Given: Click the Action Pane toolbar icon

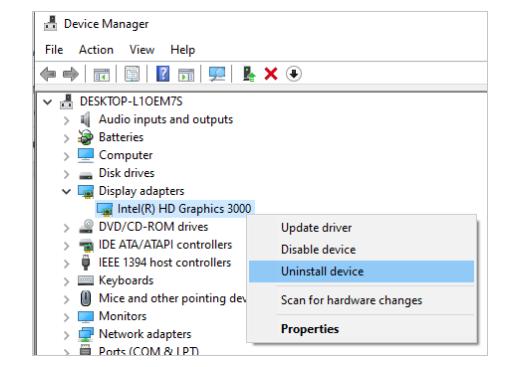Looking at the screenshot, I should [x=186, y=74].
